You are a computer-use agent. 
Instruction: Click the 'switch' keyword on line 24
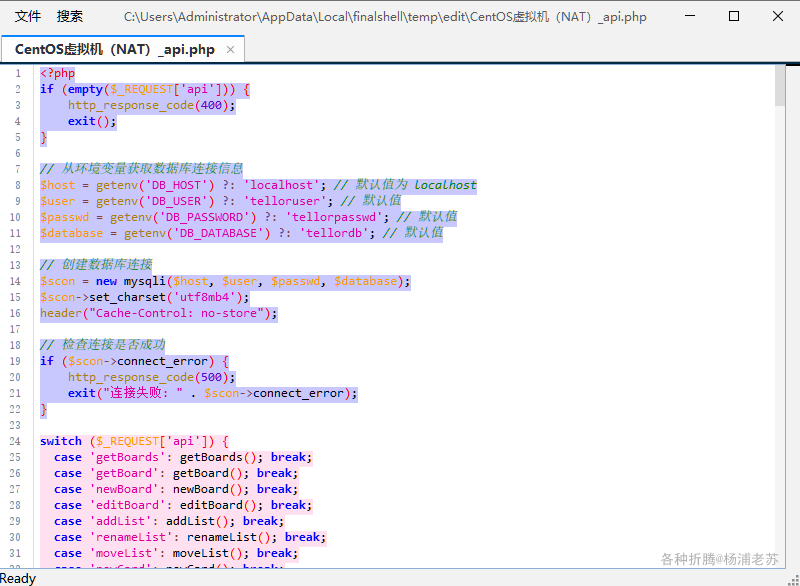61,441
